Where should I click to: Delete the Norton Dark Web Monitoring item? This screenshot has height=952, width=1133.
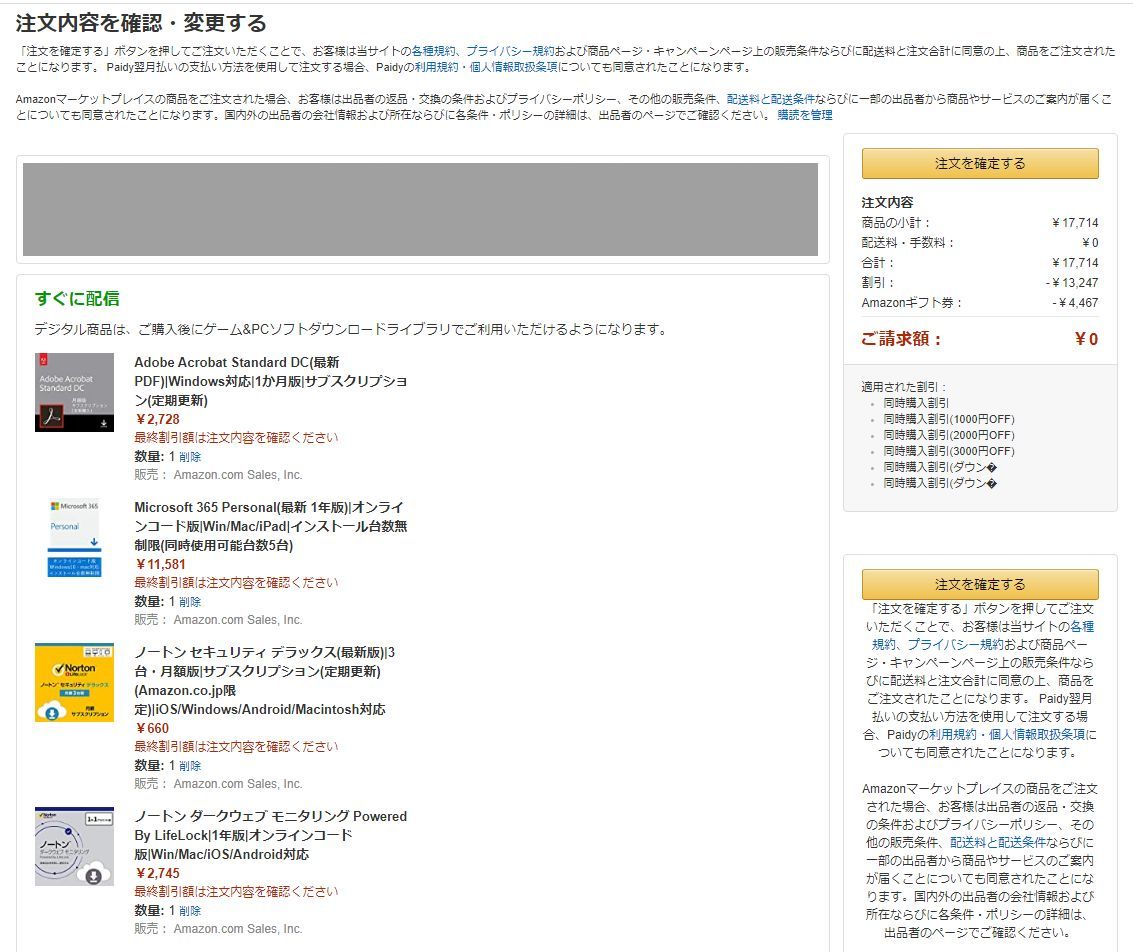pos(190,912)
